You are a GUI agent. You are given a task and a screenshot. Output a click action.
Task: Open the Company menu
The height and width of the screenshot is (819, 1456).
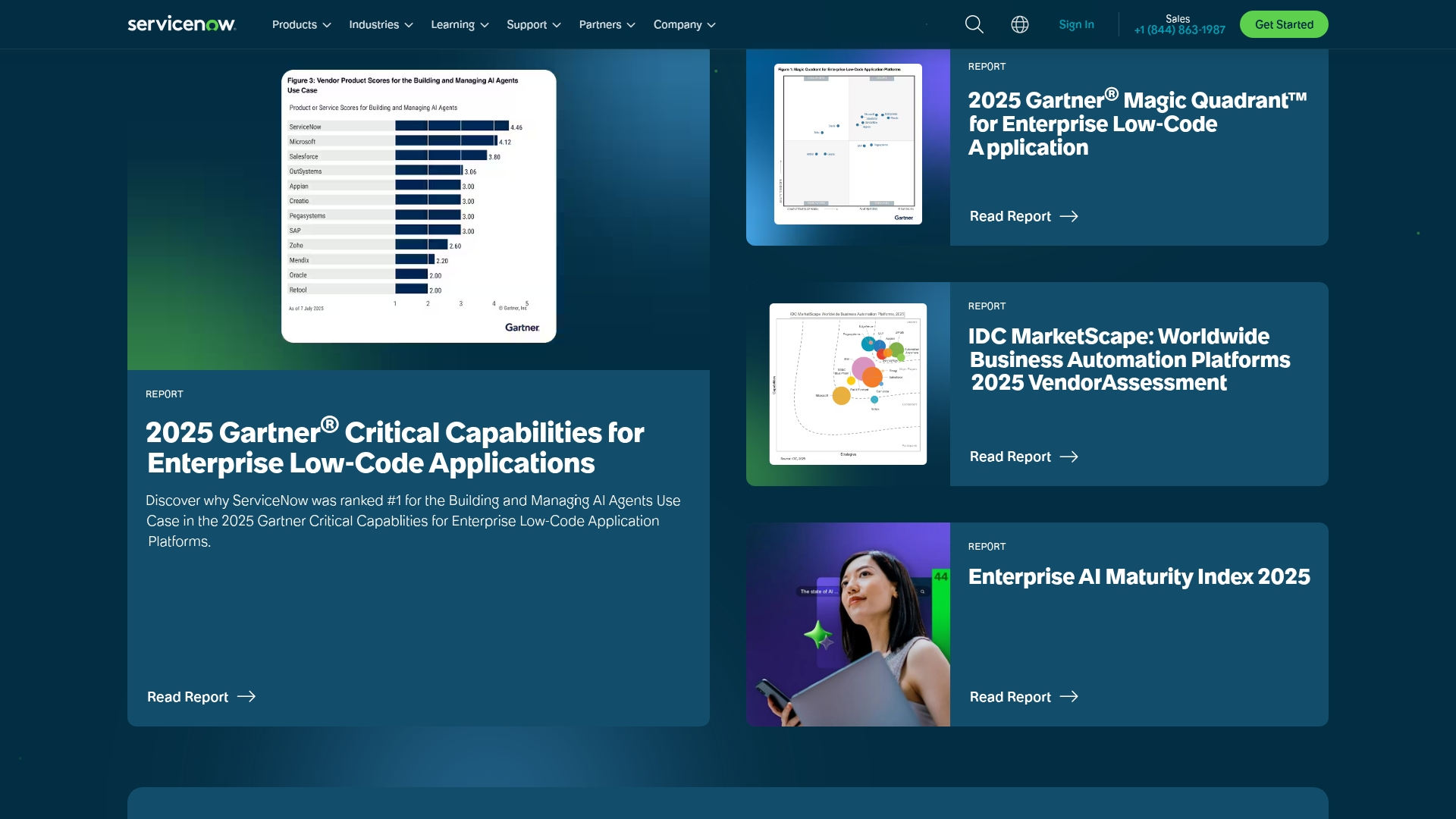click(683, 24)
